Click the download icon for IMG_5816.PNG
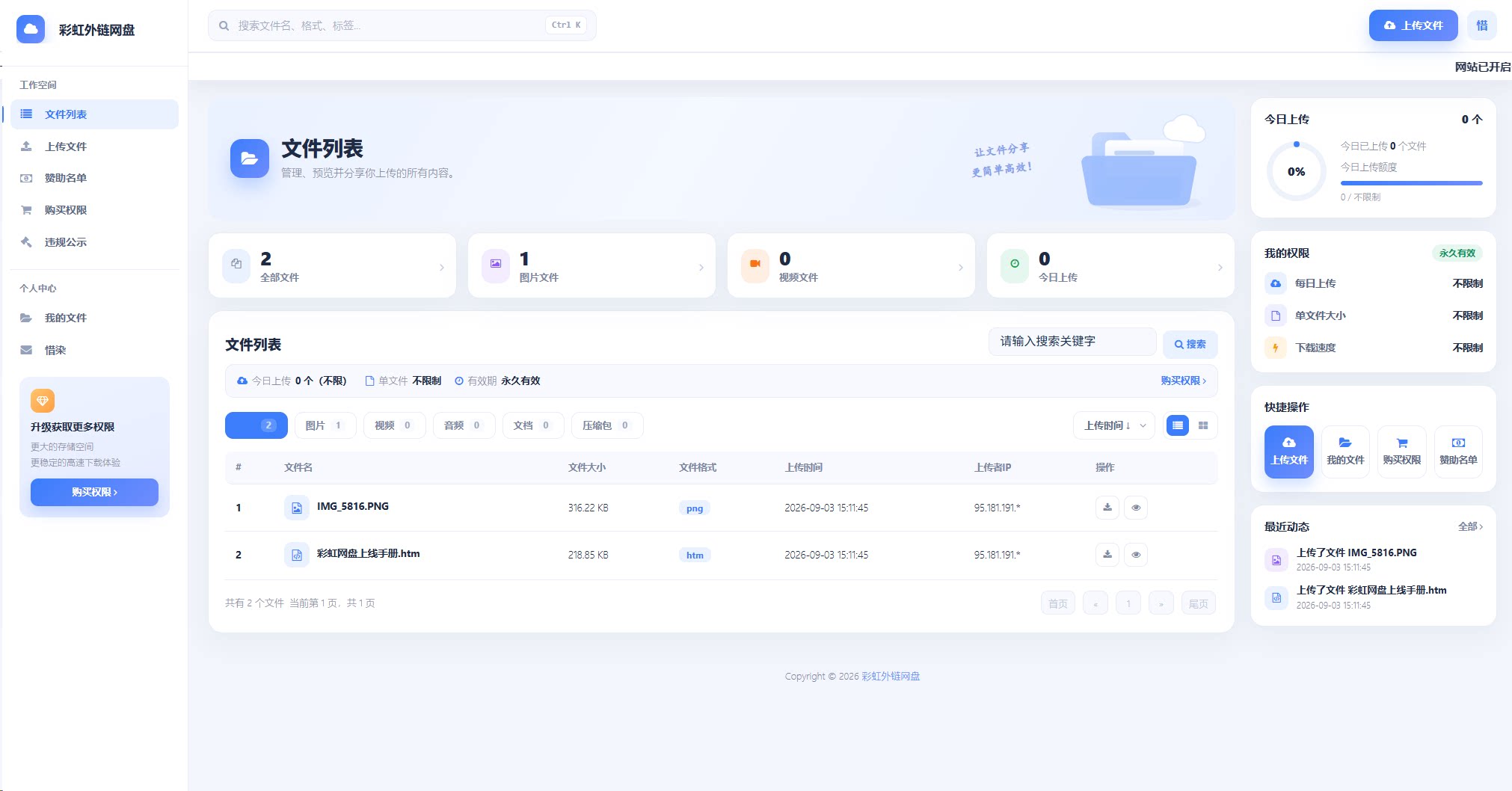This screenshot has width=1512, height=791. [x=1107, y=508]
